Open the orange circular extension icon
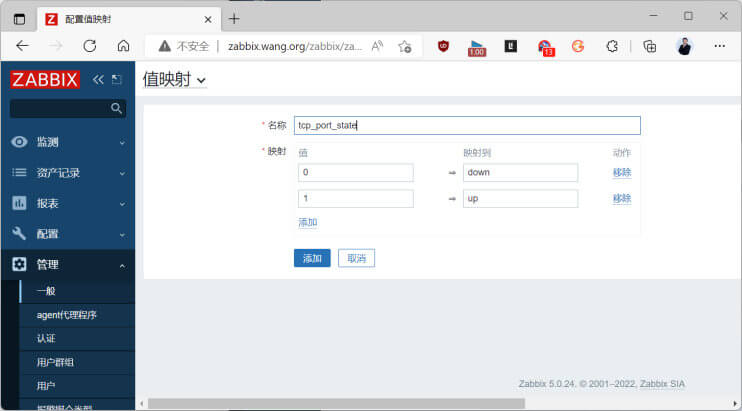Image resolution: width=742 pixels, height=411 pixels. tap(578, 46)
